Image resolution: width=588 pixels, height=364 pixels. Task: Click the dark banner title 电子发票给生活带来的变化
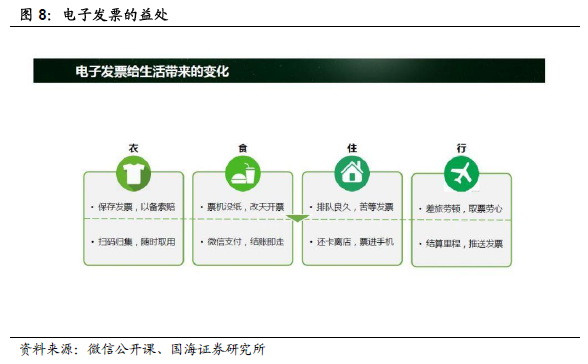[152, 71]
